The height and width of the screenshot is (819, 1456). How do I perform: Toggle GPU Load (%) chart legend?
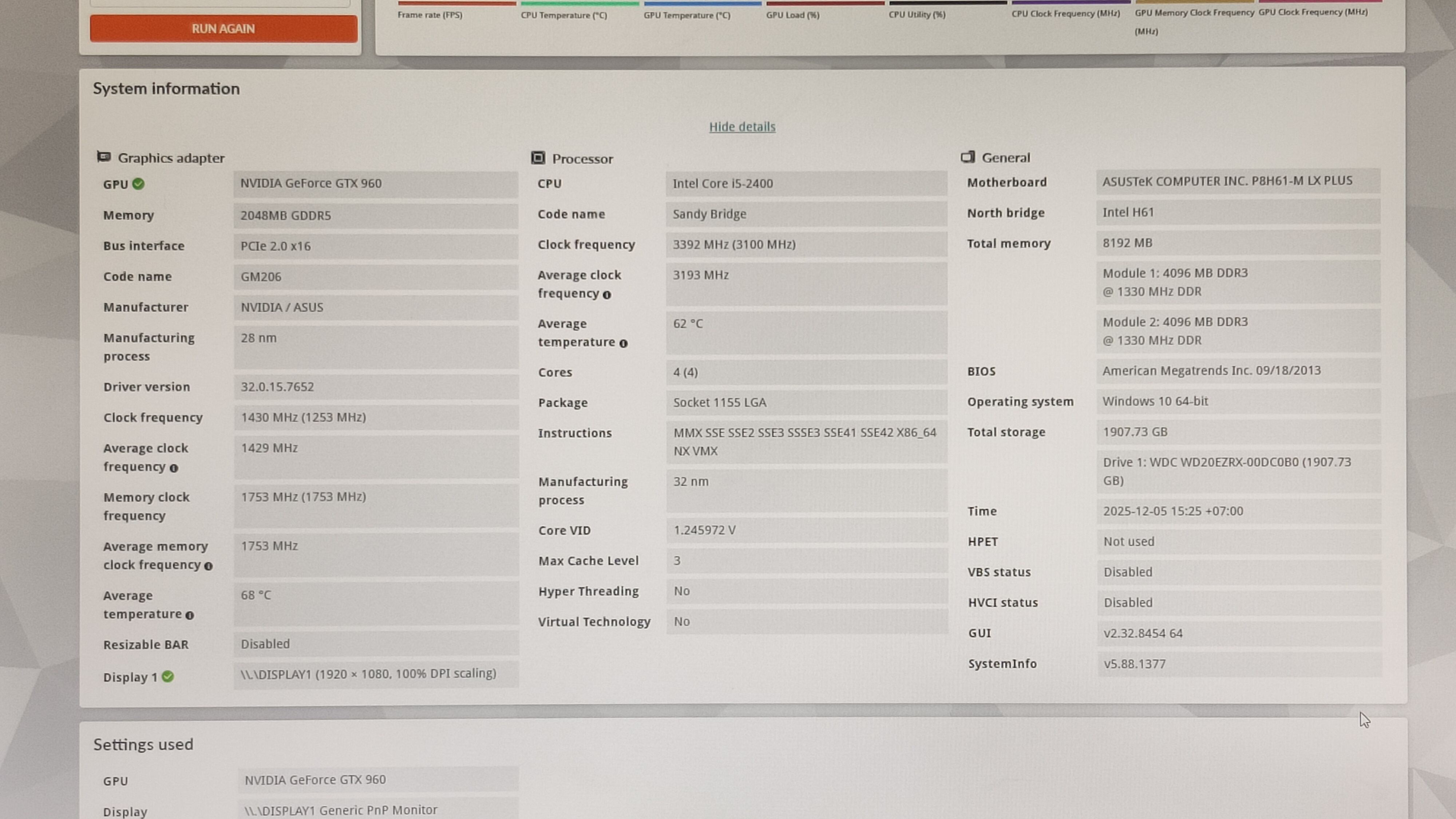[792, 15]
